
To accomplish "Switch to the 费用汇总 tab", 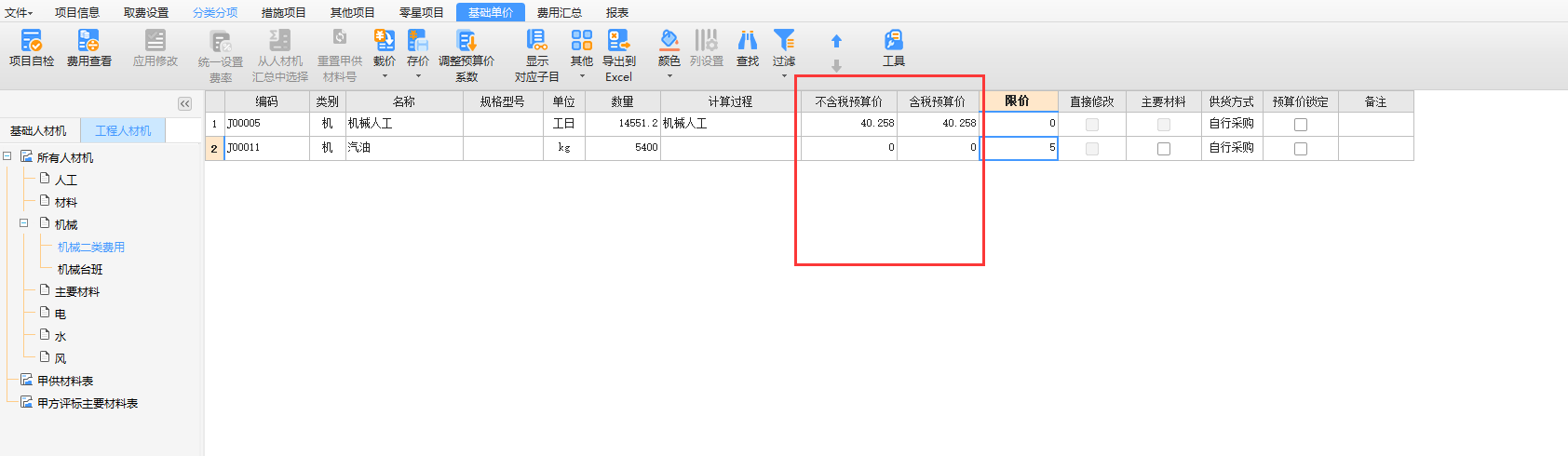I will (x=559, y=12).
